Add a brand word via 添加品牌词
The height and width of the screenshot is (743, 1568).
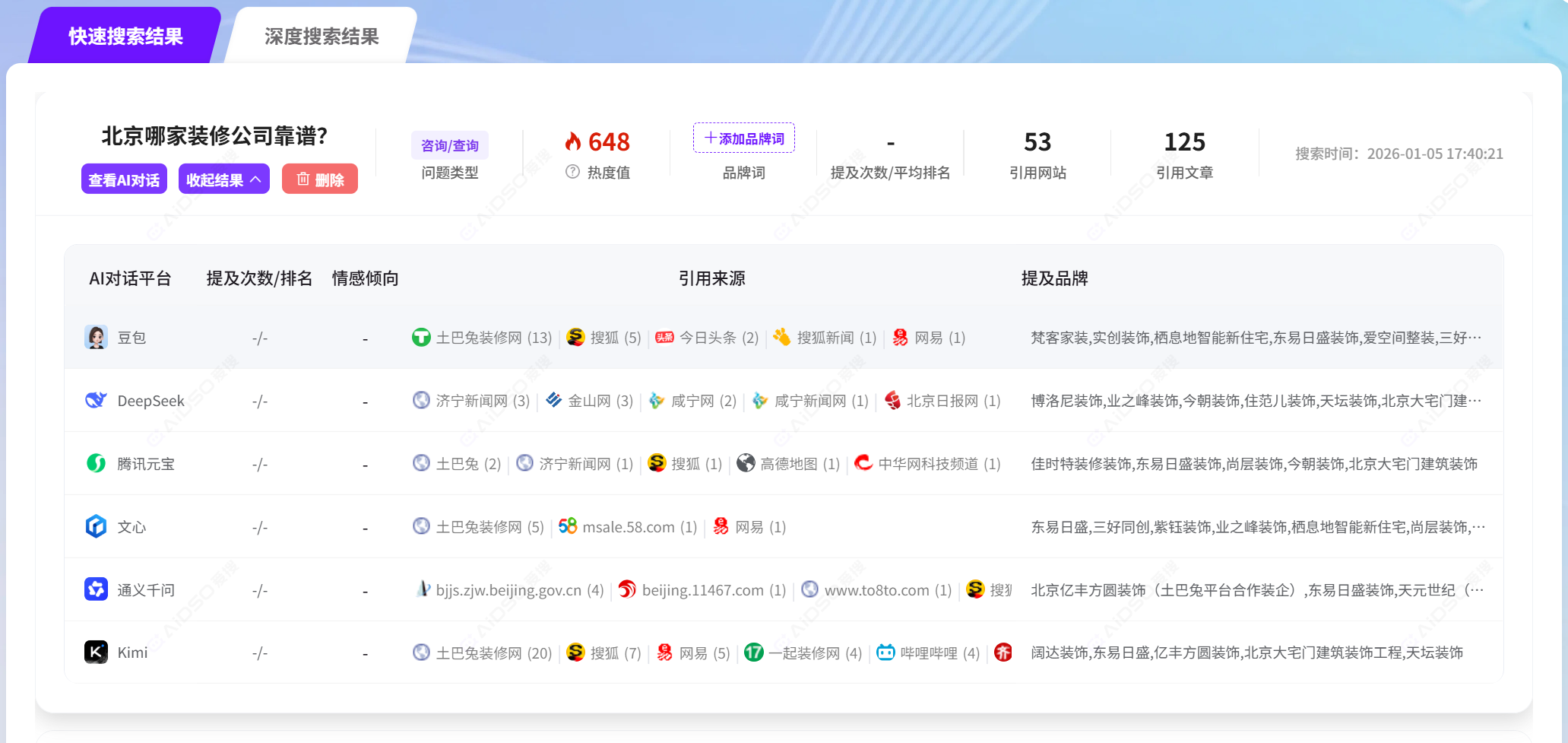tap(744, 138)
